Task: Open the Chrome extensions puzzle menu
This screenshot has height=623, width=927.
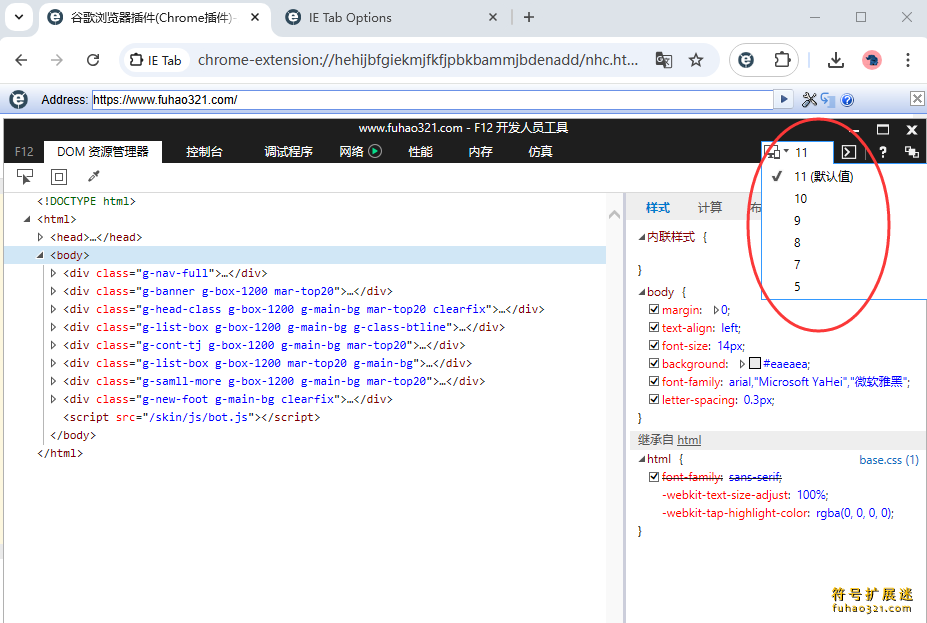Action: point(782,60)
